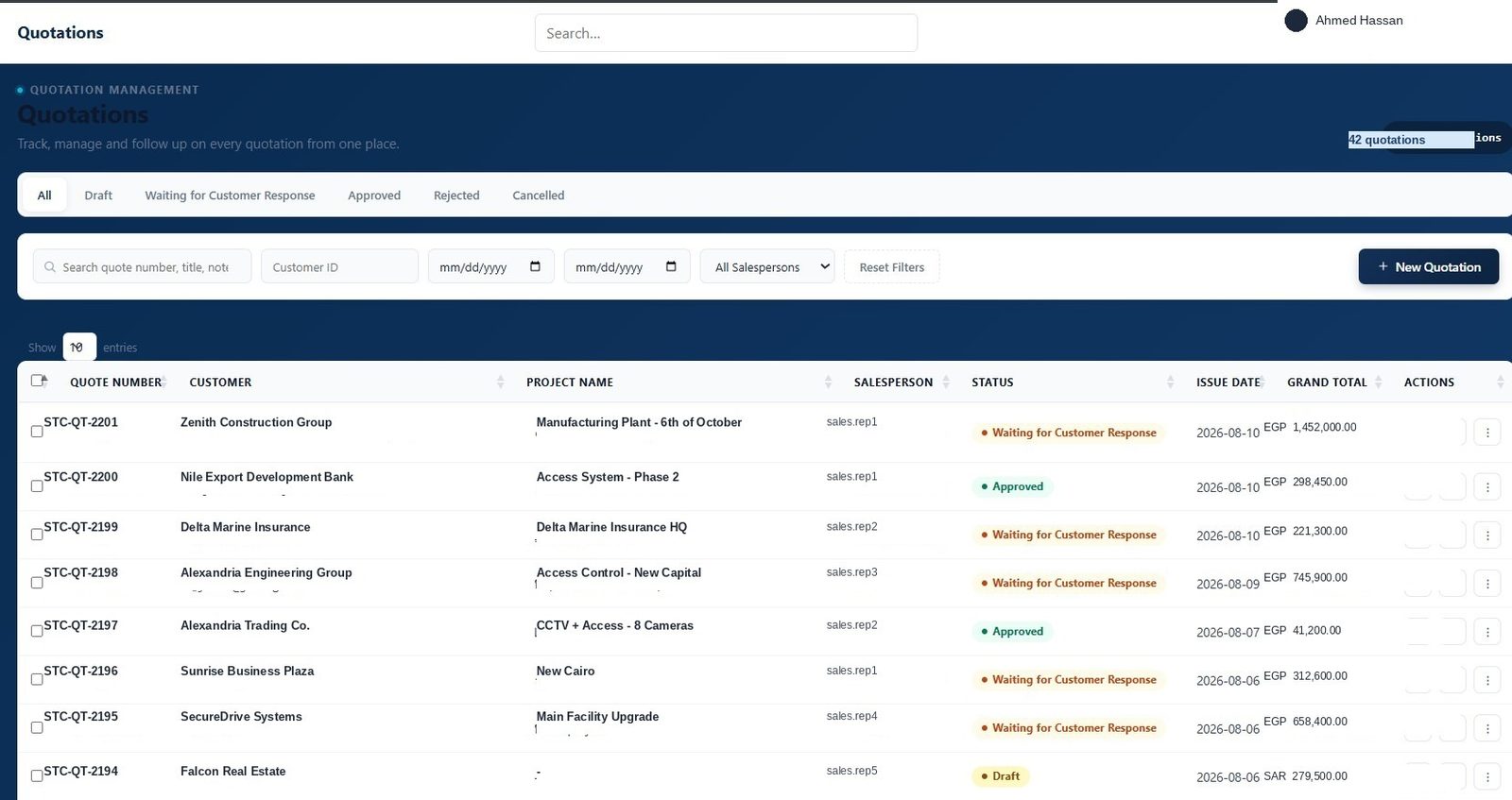Check the STC-QT-2198 row checkbox
1512x800 pixels.
[37, 582]
